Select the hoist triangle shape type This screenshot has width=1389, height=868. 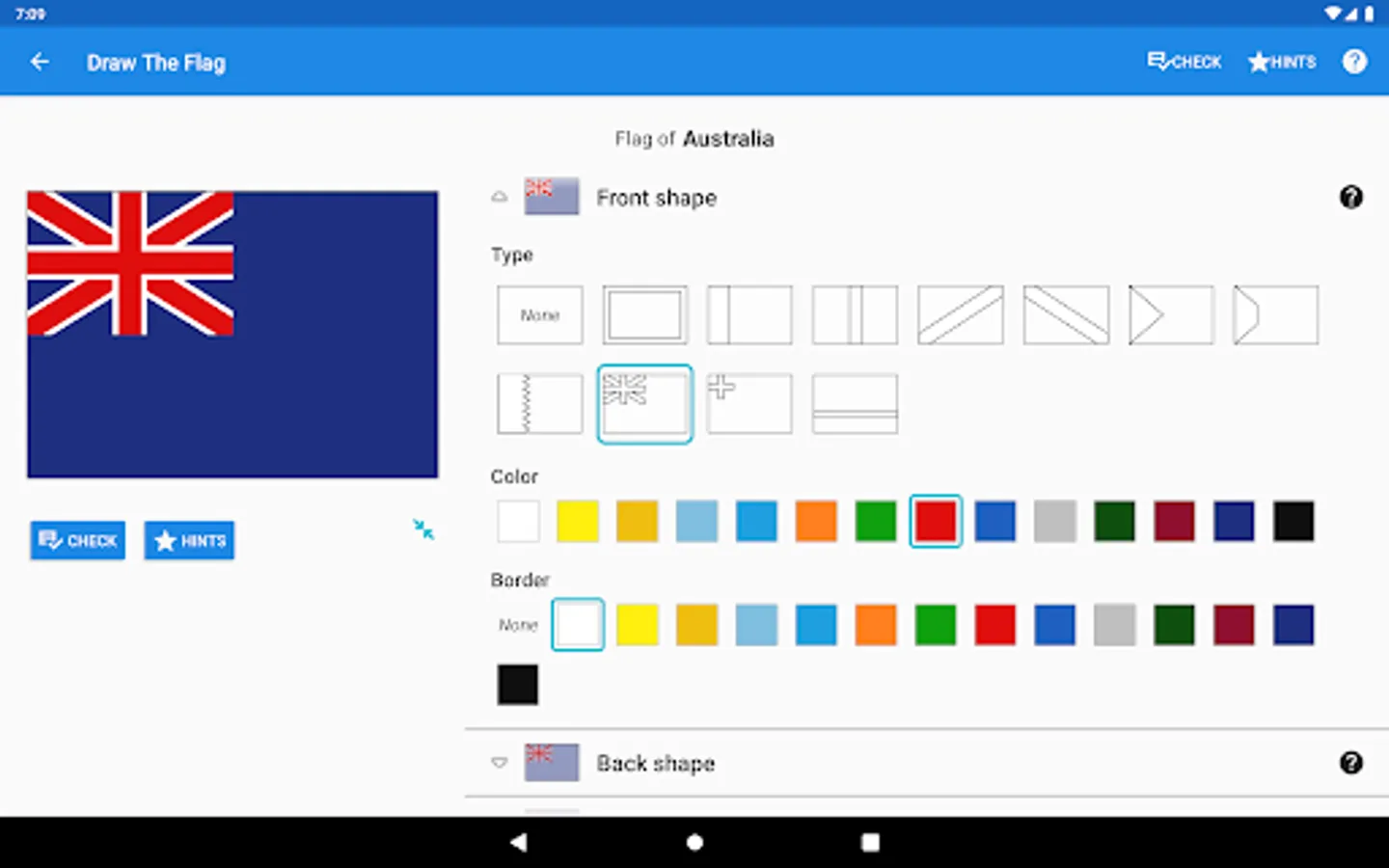point(1170,315)
